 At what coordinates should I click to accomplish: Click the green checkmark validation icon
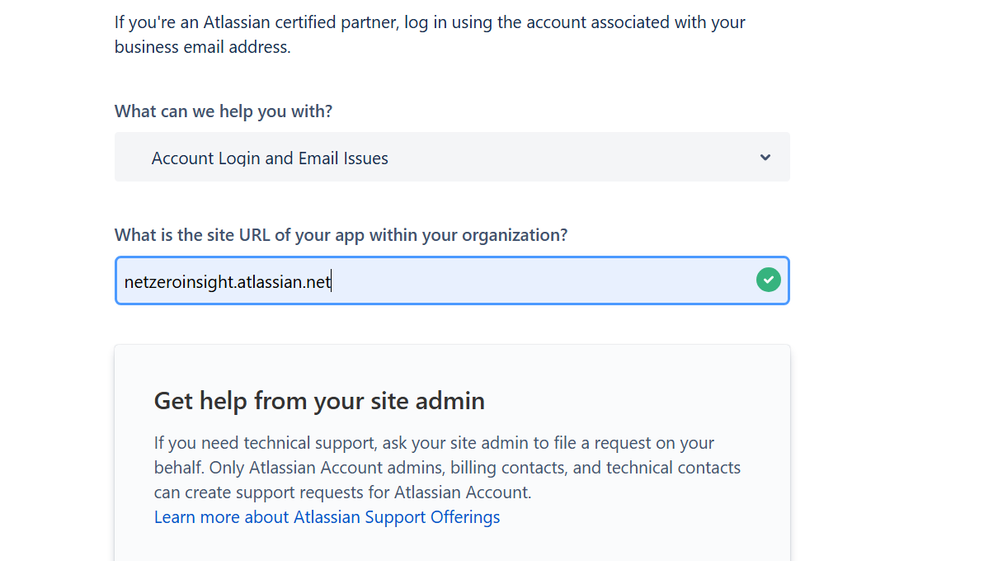point(768,281)
